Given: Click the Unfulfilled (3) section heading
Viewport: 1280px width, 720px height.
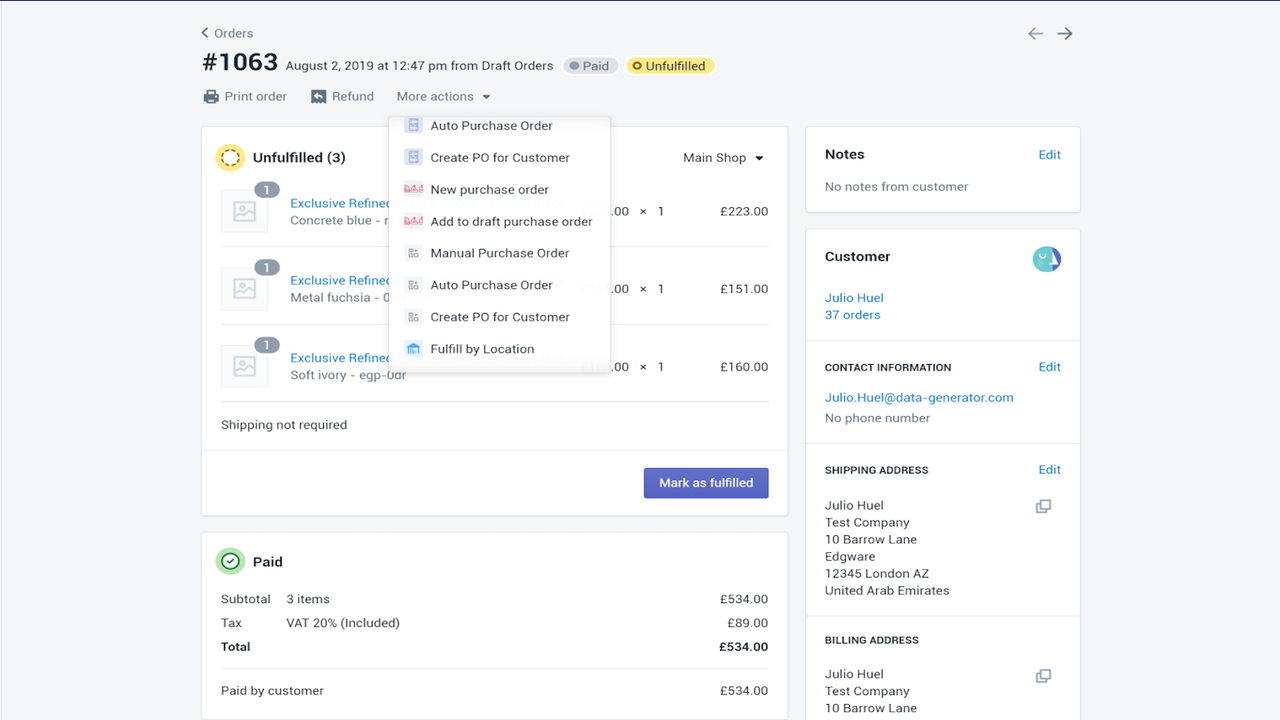Looking at the screenshot, I should coord(299,158).
